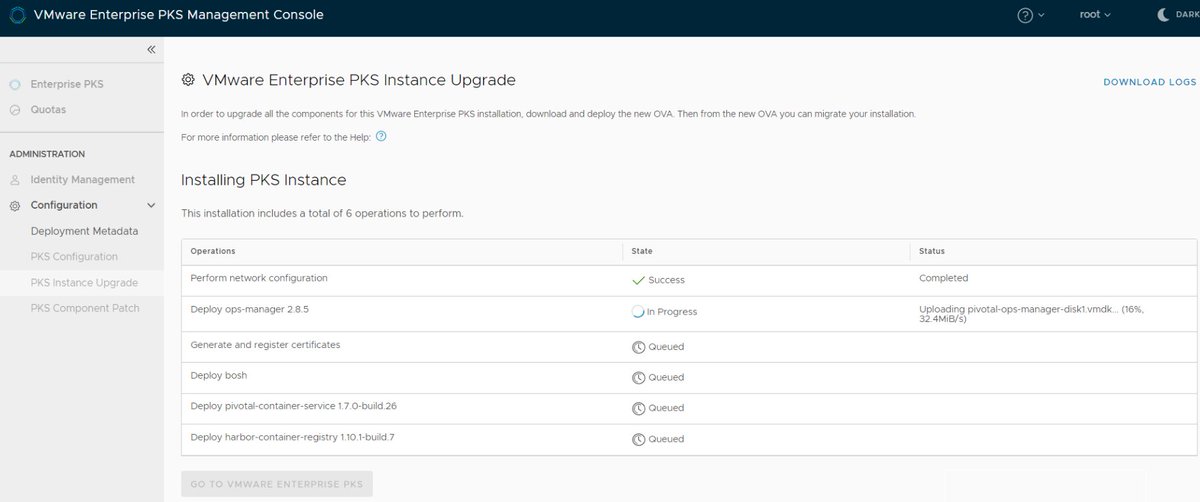The image size is (1200, 502).
Task: Click the Quotas gauge icon
Action: point(14,110)
